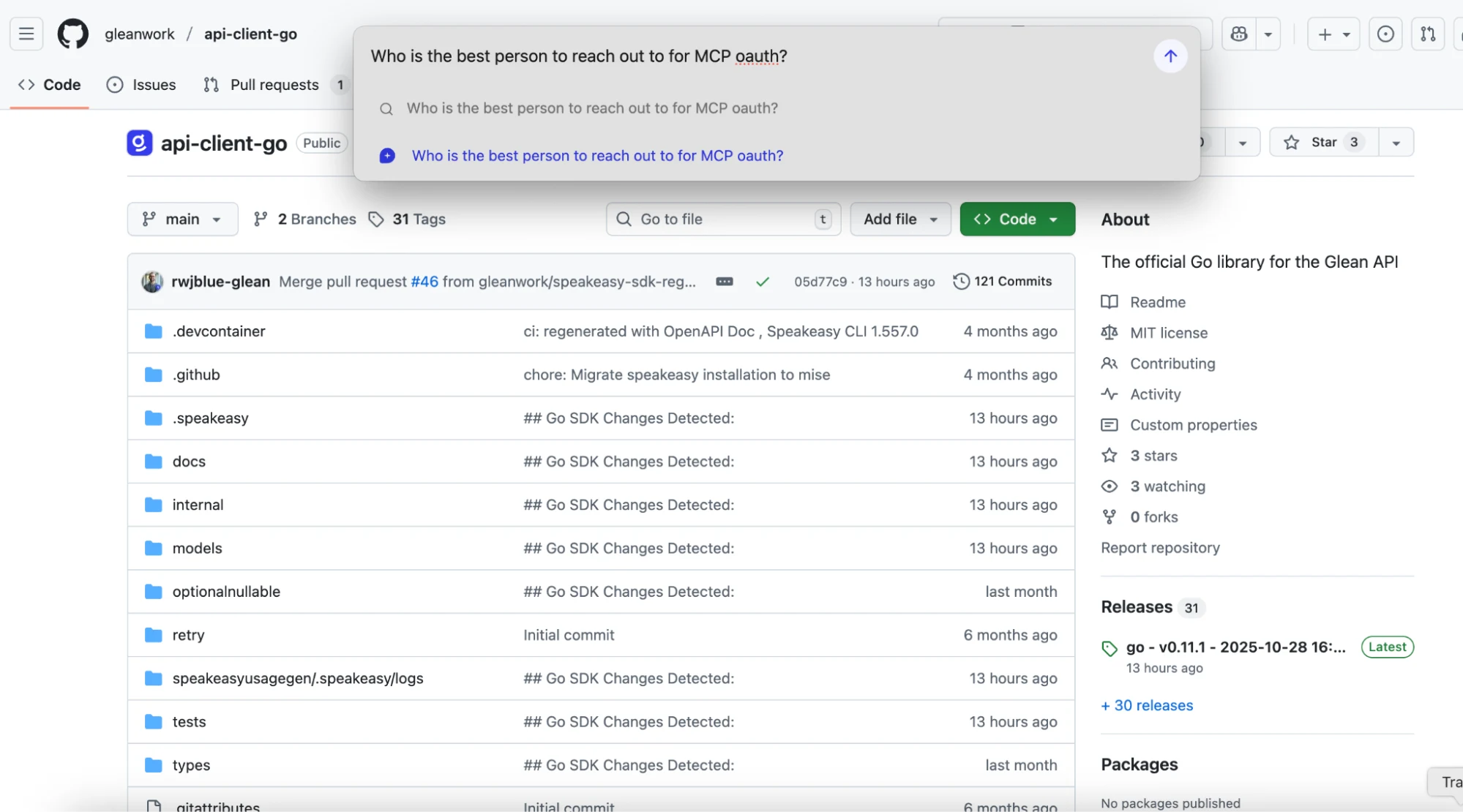Screen dimensions: 1463x812
Task: Open the star lists dropdown arrow
Action: 1396,143
